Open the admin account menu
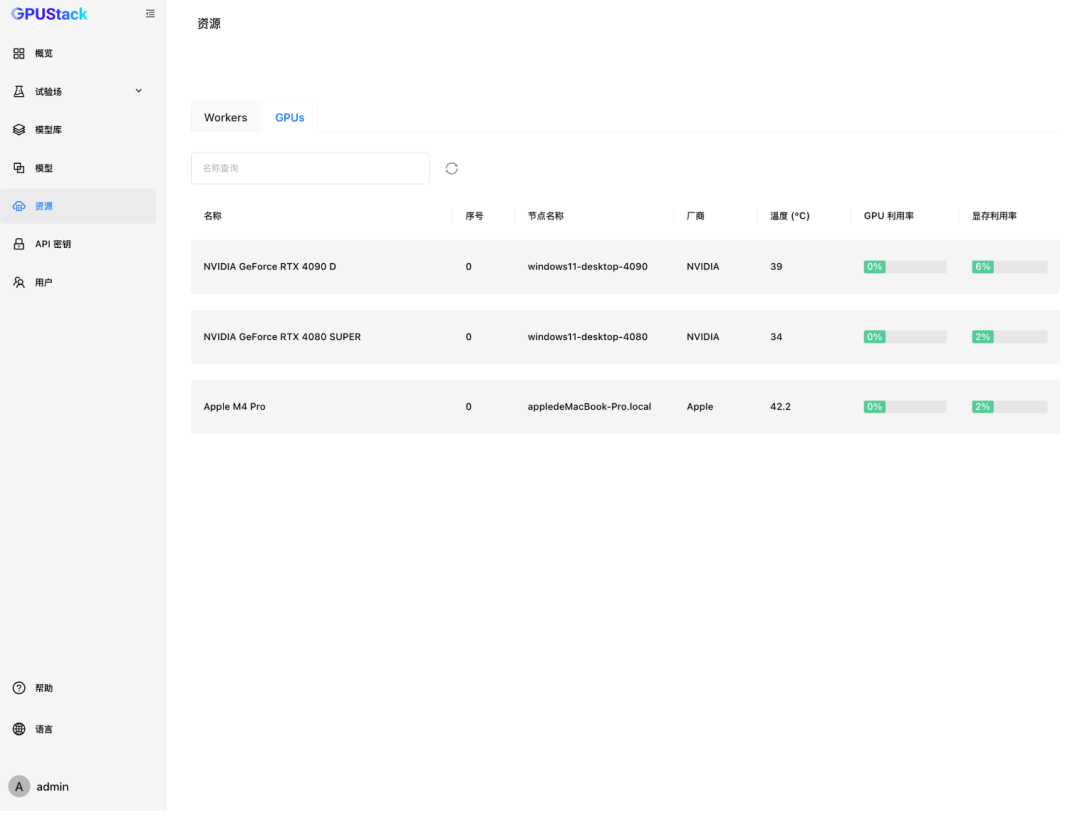This screenshot has height=816, width=1080. pyautogui.click(x=40, y=786)
